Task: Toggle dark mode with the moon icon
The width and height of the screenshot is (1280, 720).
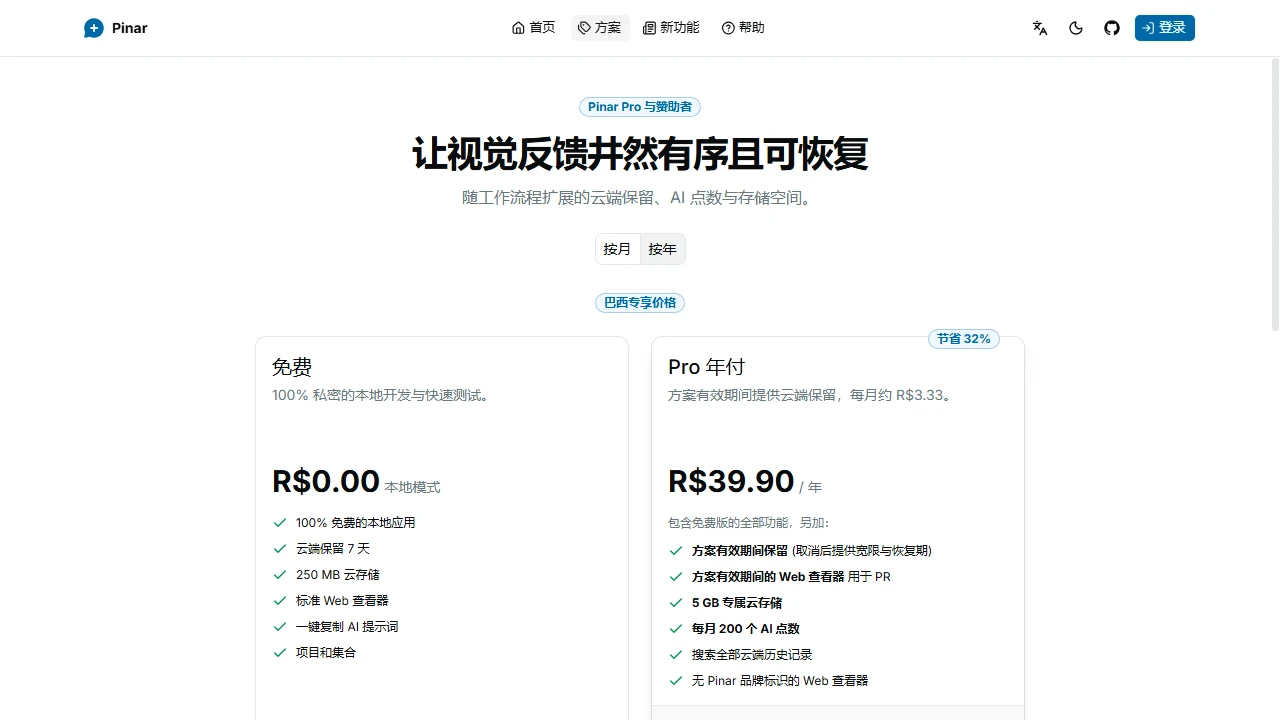Action: 1076,28
